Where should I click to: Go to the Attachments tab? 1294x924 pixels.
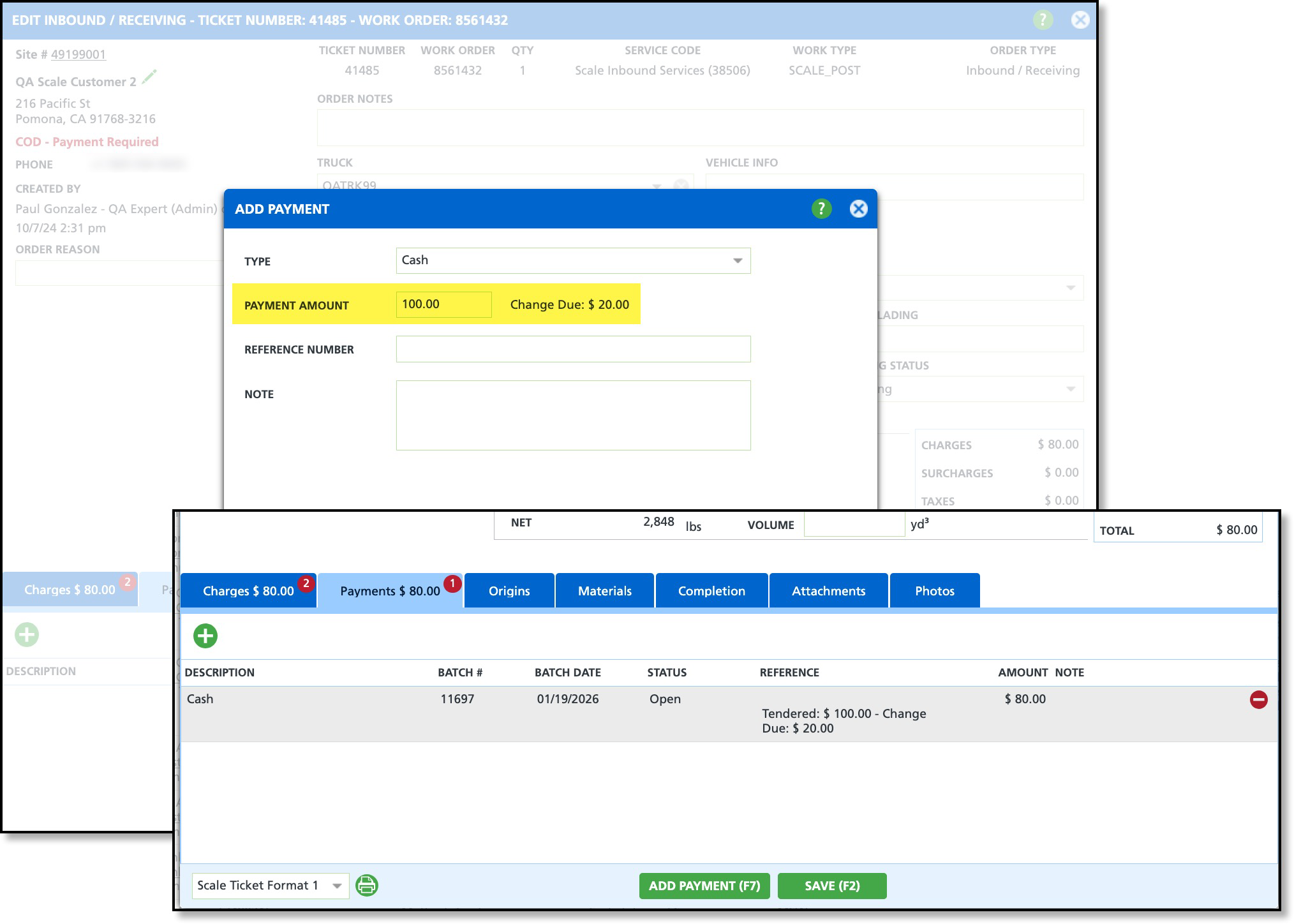click(x=828, y=591)
